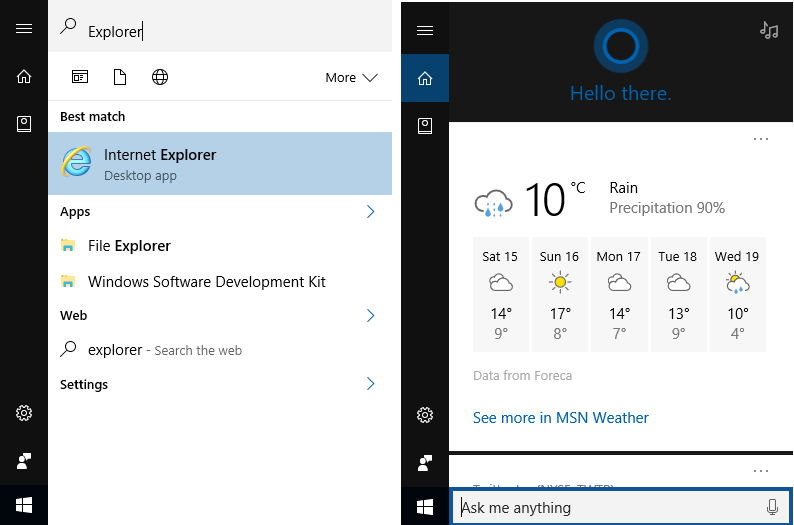Search the web for explorer
This screenshot has height=525, width=794.
(220, 350)
